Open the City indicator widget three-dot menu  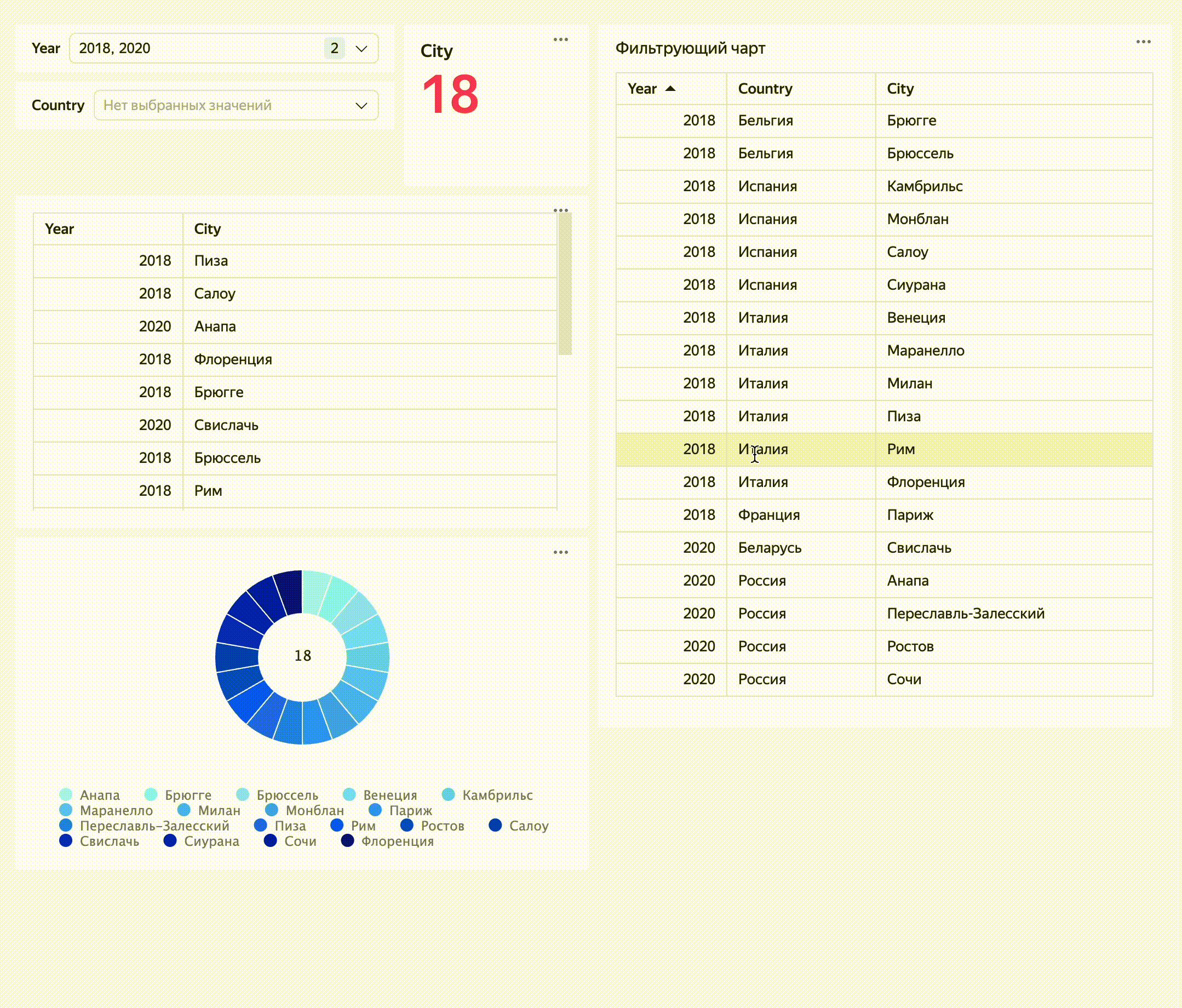tap(560, 39)
